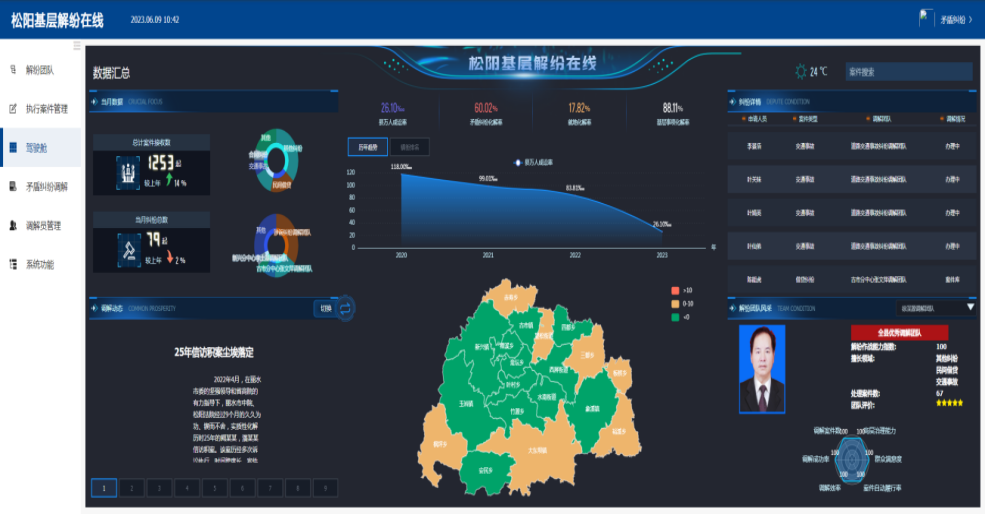Go to page 2 of news pagination
Viewport: 985px width, 514px height.
[131, 488]
